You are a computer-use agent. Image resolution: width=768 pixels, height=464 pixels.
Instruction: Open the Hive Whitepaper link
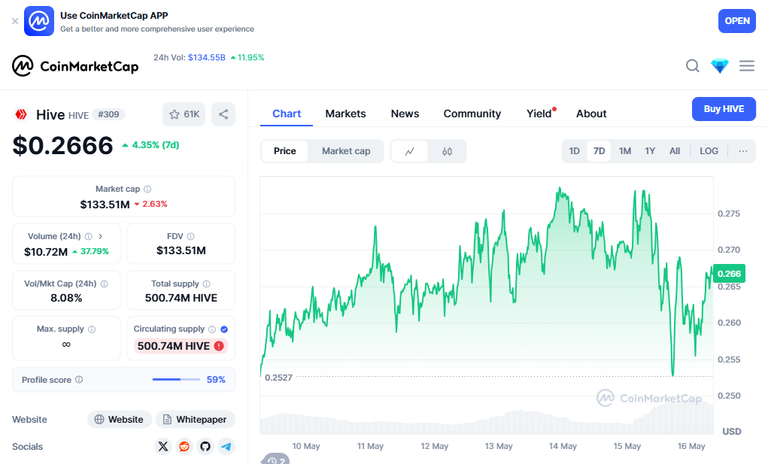tap(195, 419)
